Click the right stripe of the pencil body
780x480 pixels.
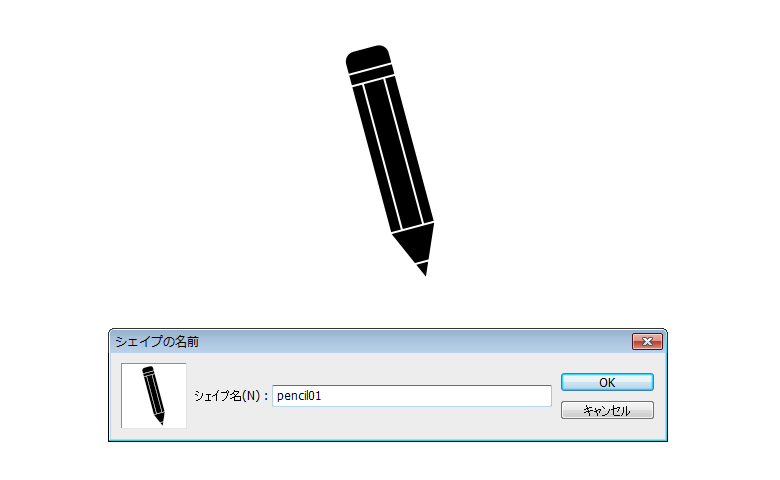(x=410, y=149)
